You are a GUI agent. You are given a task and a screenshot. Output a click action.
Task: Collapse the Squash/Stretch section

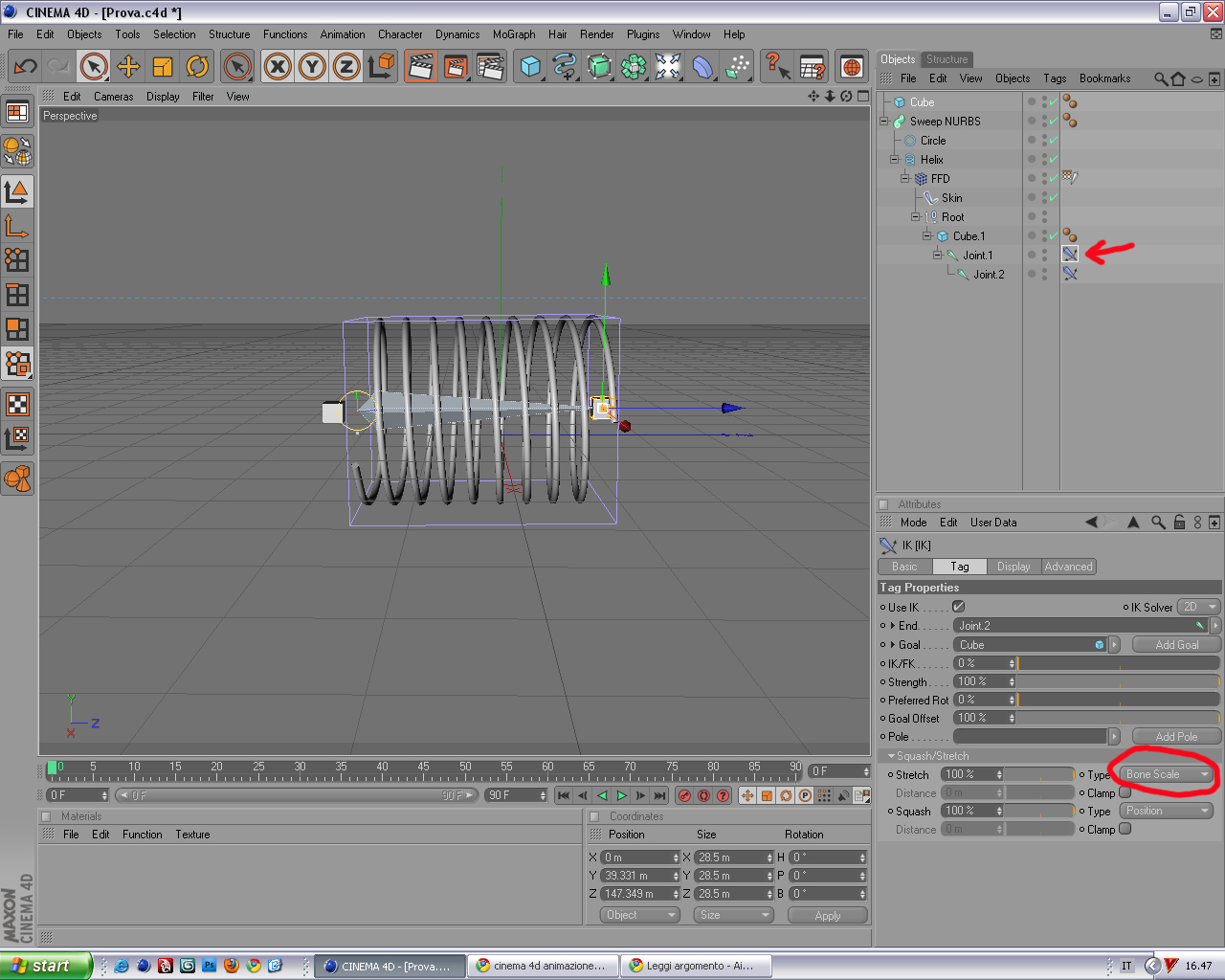click(892, 756)
